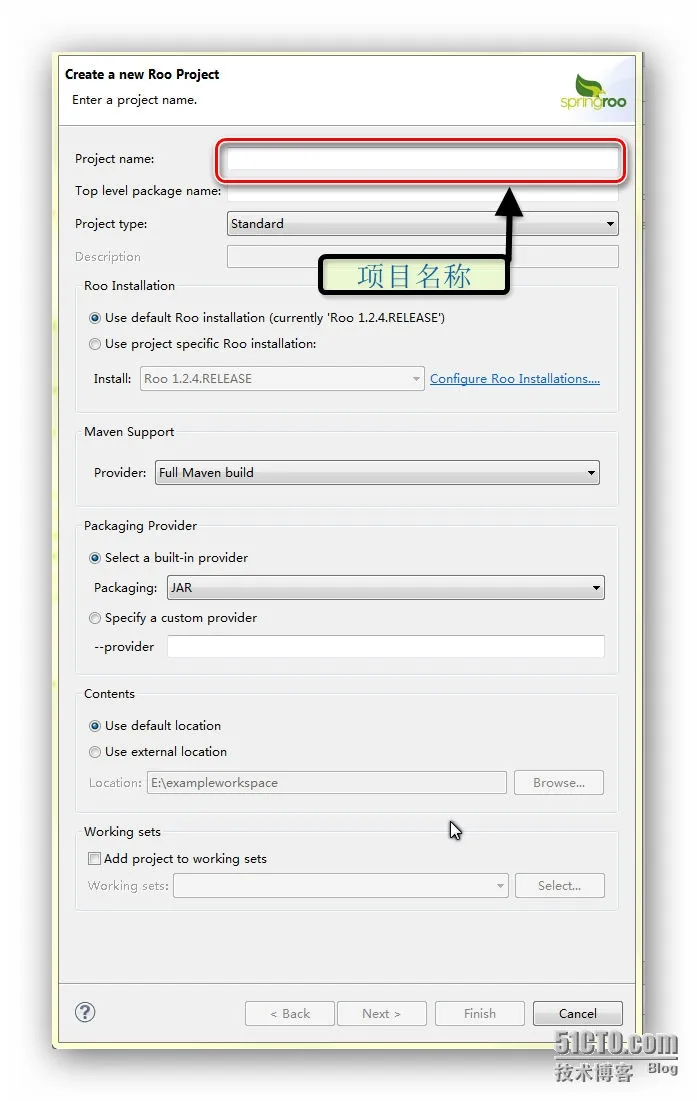Click the Browse... button

(559, 783)
